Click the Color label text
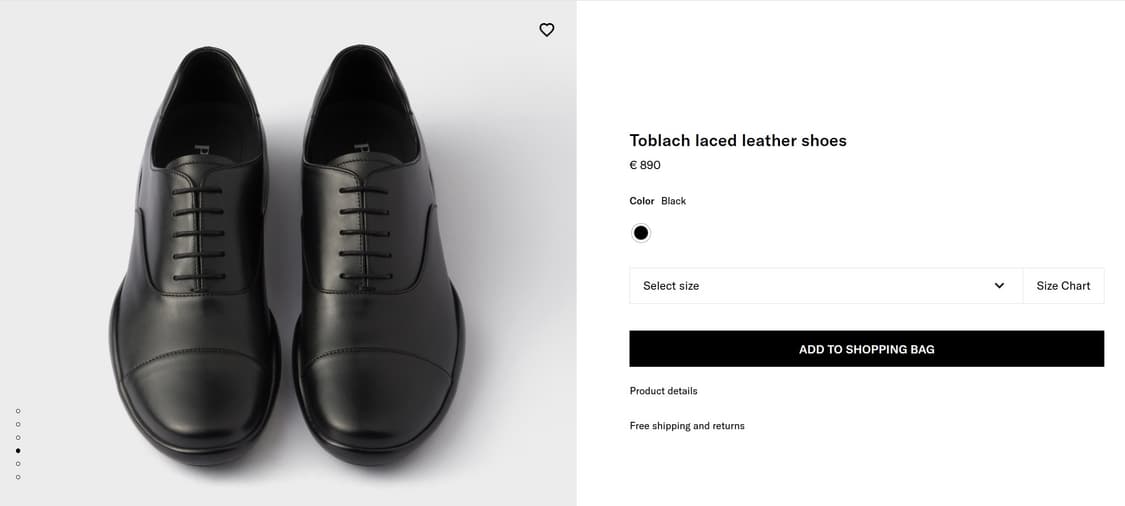 pos(641,201)
